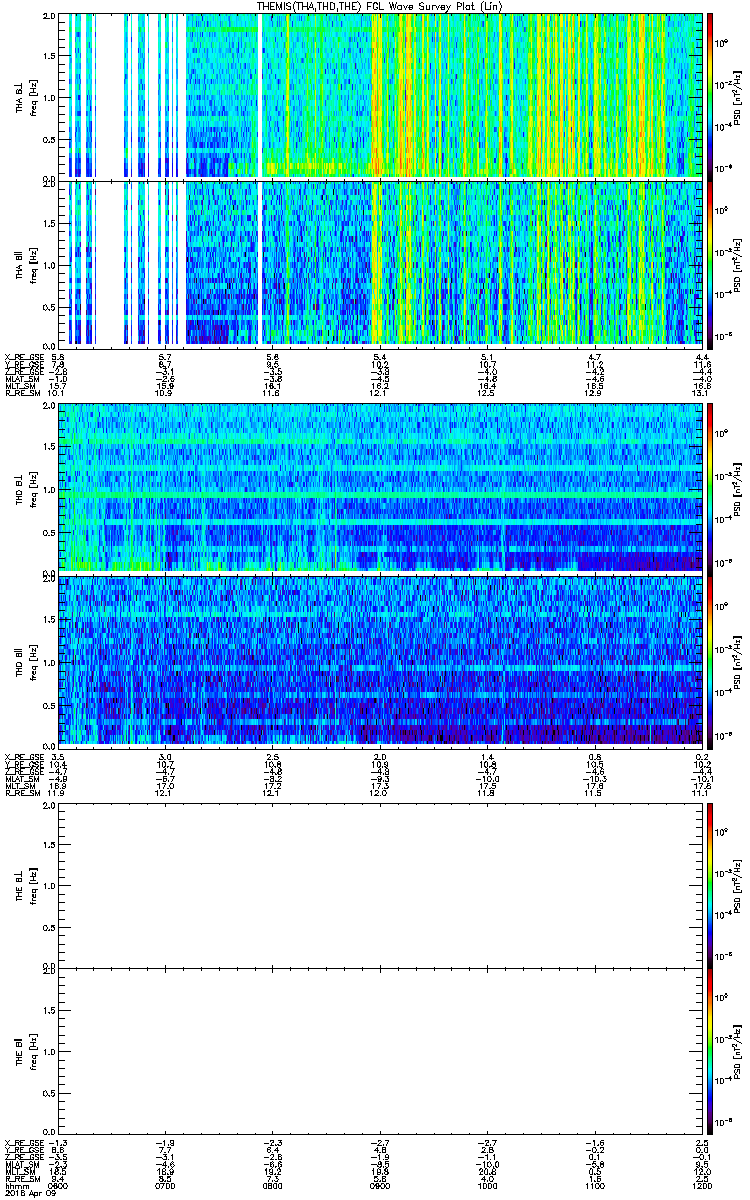Click the 0700 time tick label
Screen dimensions: 750x1200
pos(165,1185)
